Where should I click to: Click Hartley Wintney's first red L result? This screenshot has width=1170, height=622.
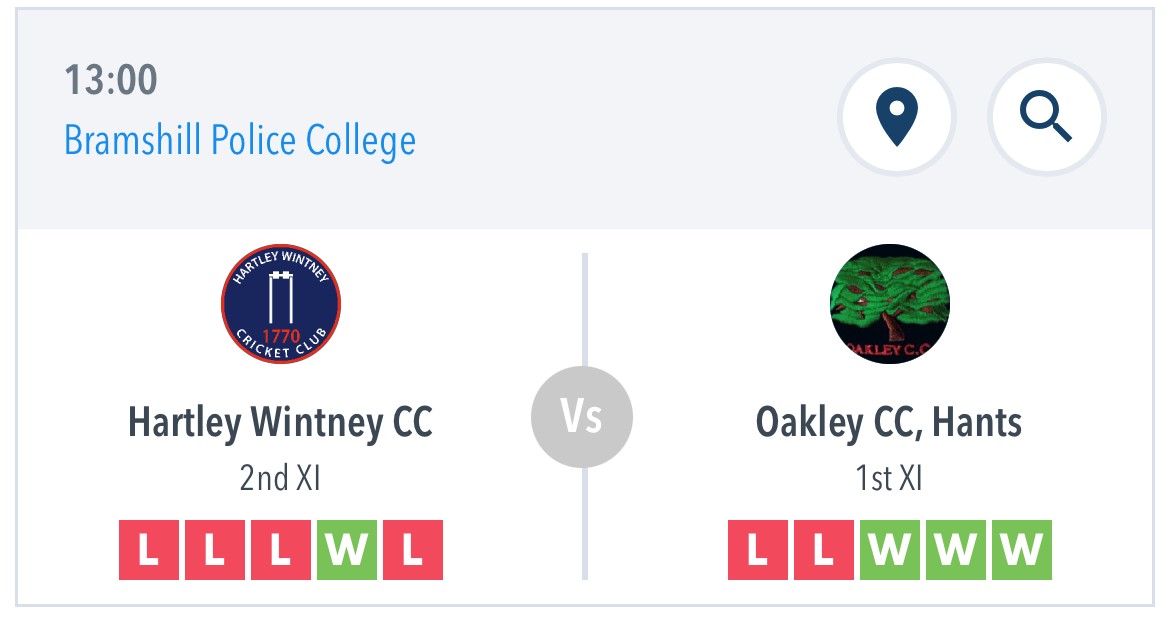[x=148, y=550]
